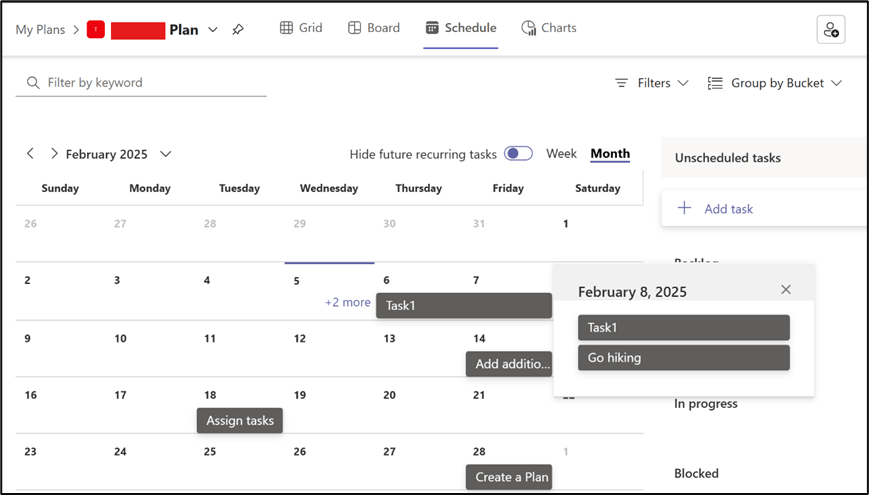Click Add task in unscheduled panel
869x495 pixels.
pos(728,209)
